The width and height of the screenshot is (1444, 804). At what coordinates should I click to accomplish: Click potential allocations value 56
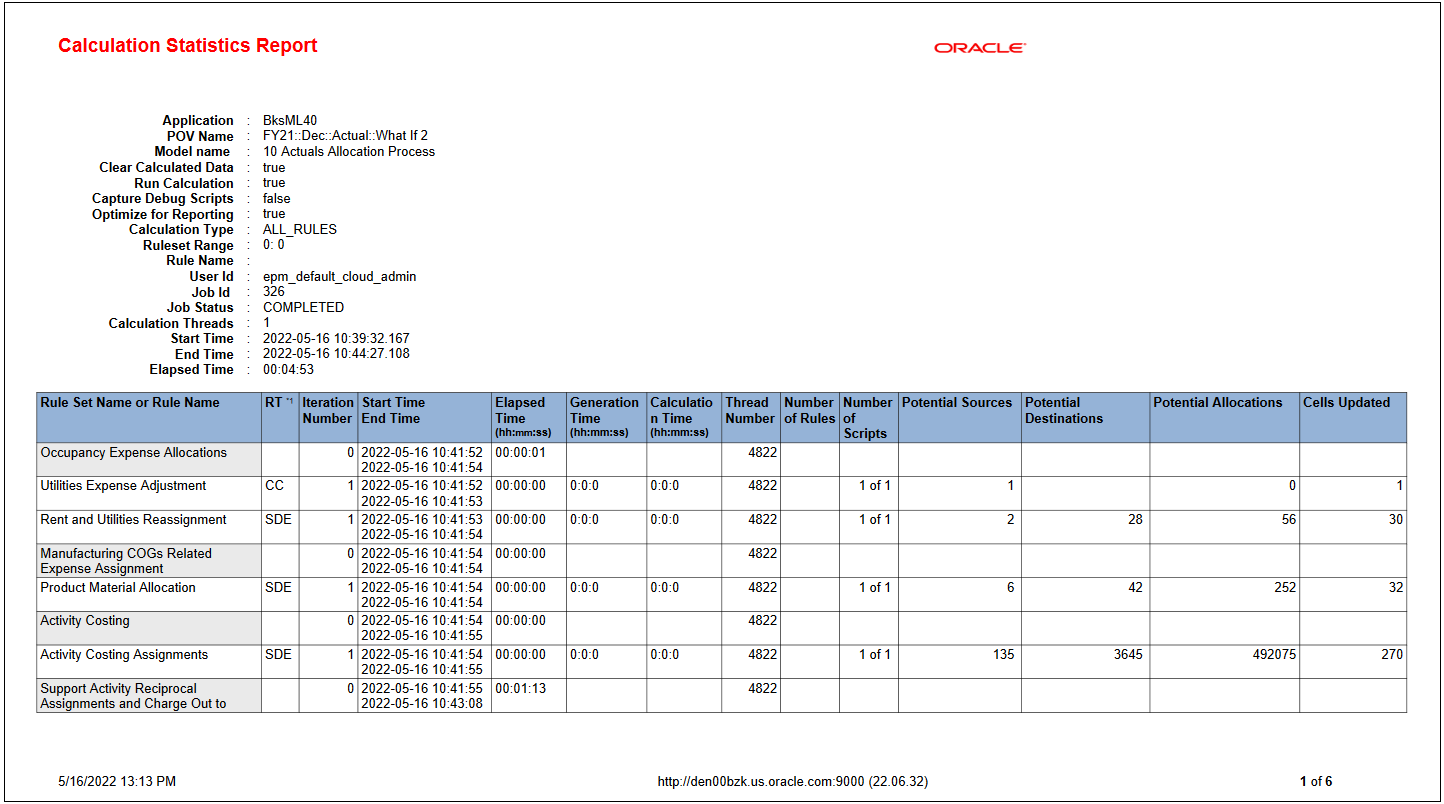(1289, 520)
